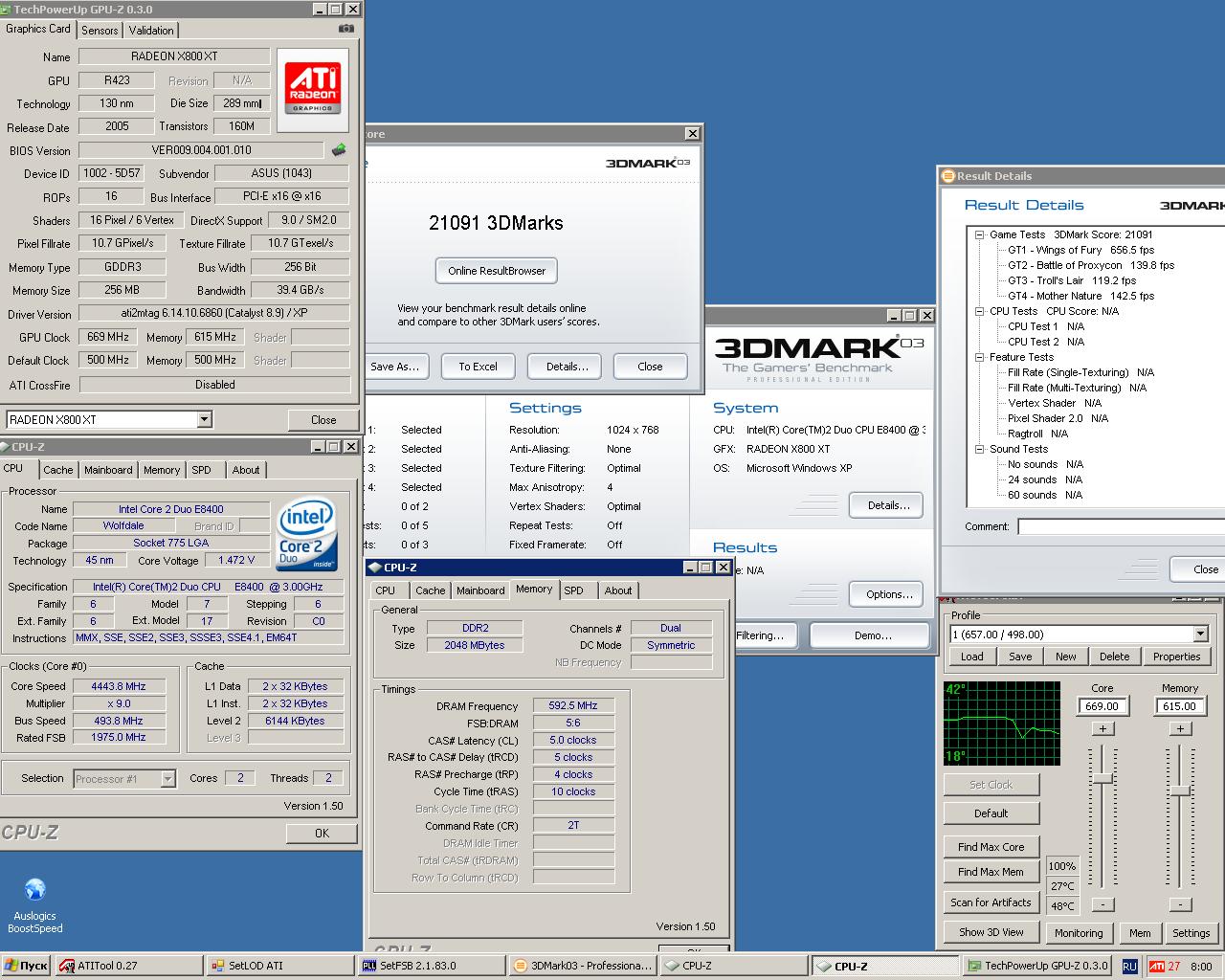Click Load profile button in ATITool
Viewport: 1225px width, 980px height.
pos(971,657)
